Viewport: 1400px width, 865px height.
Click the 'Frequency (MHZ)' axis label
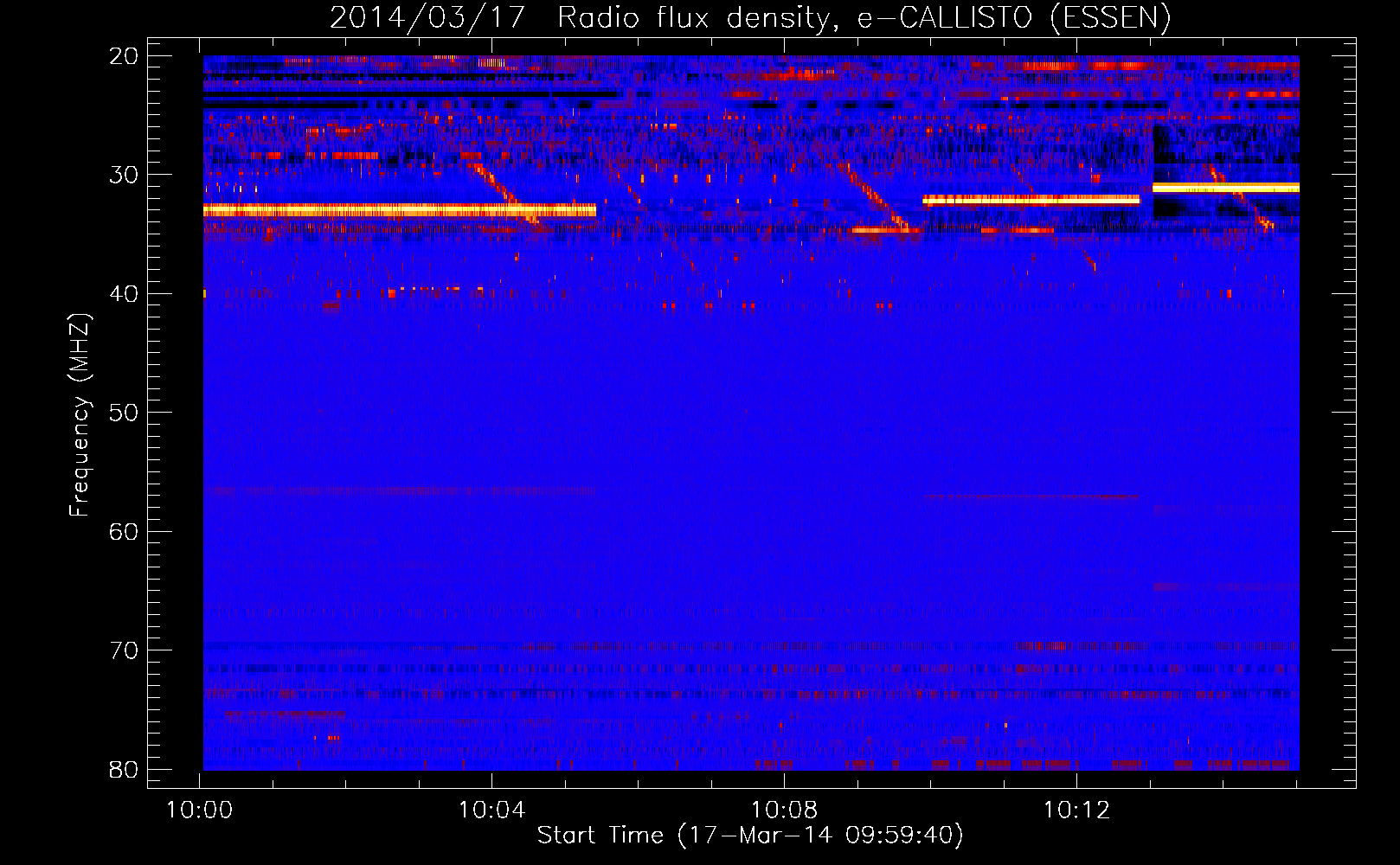click(x=79, y=415)
